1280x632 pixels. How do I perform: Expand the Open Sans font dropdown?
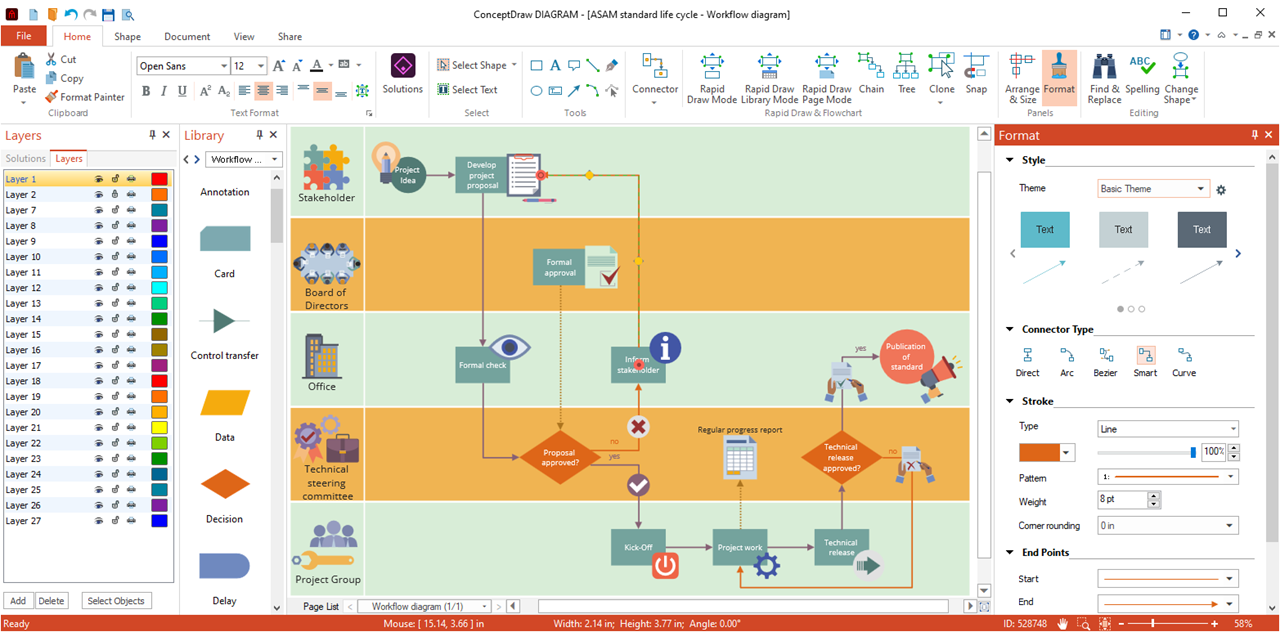(223, 66)
